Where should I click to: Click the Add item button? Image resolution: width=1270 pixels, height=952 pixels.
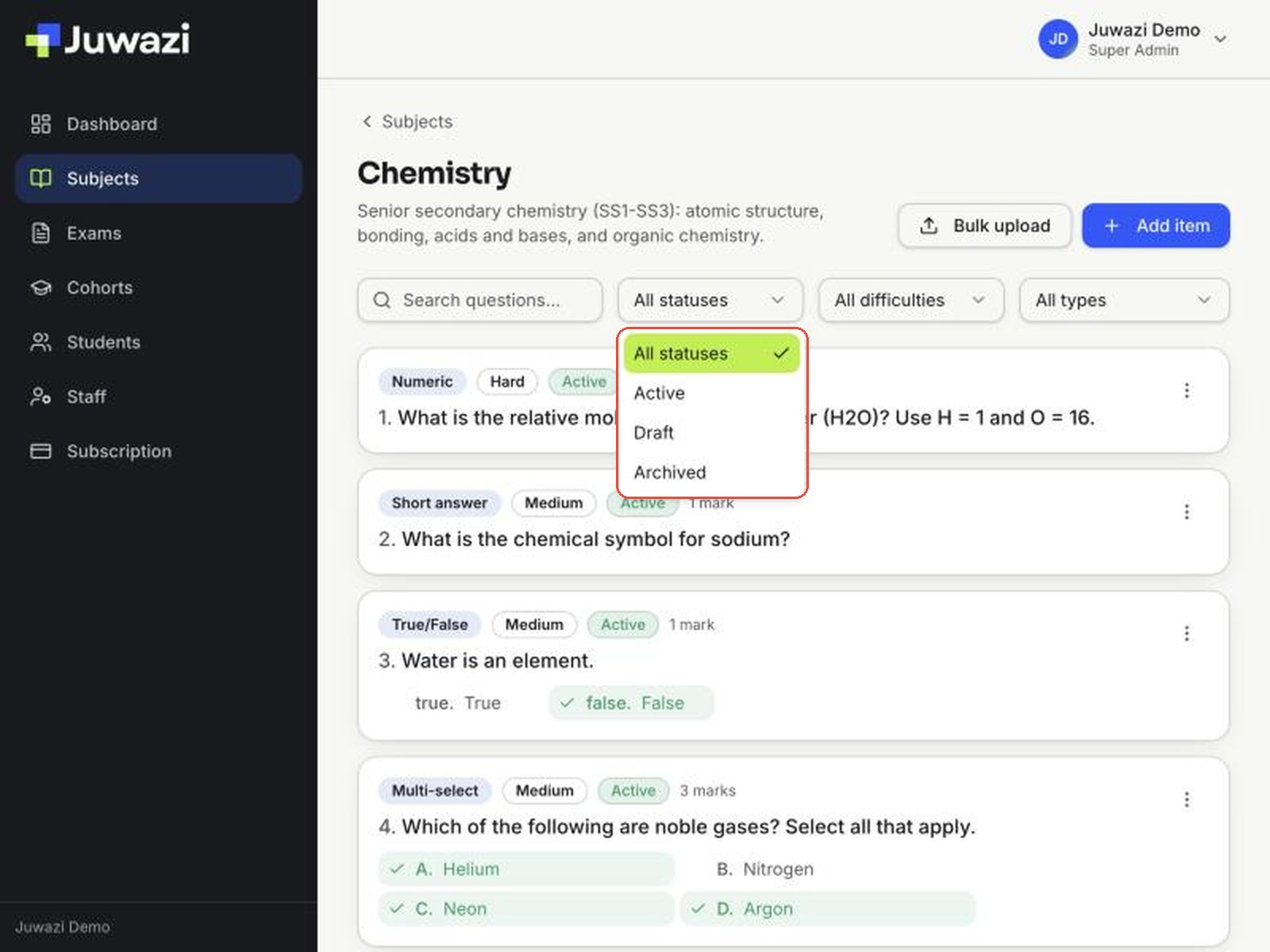pyautogui.click(x=1156, y=225)
